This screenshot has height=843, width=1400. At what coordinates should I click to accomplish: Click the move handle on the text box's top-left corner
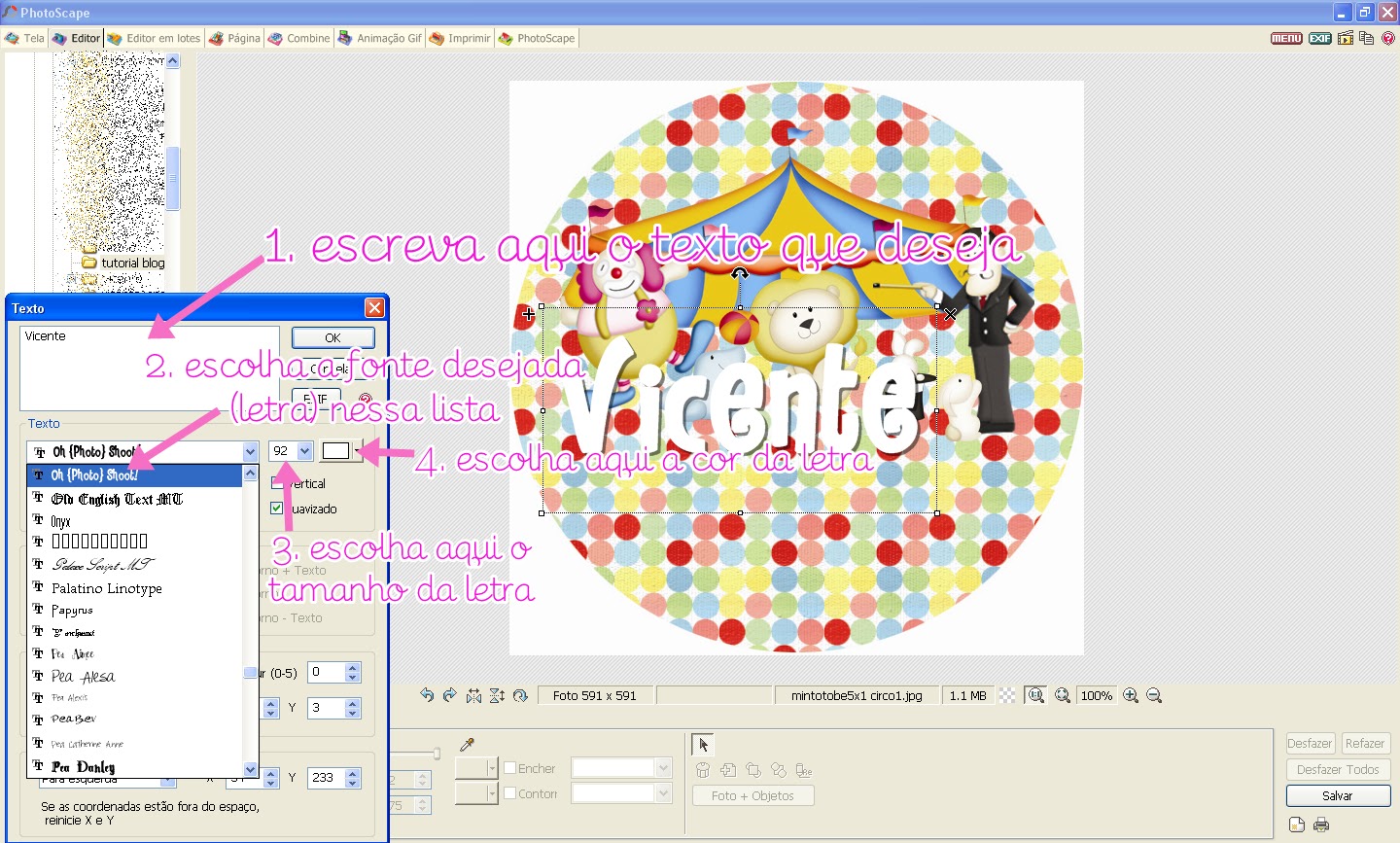[x=528, y=313]
